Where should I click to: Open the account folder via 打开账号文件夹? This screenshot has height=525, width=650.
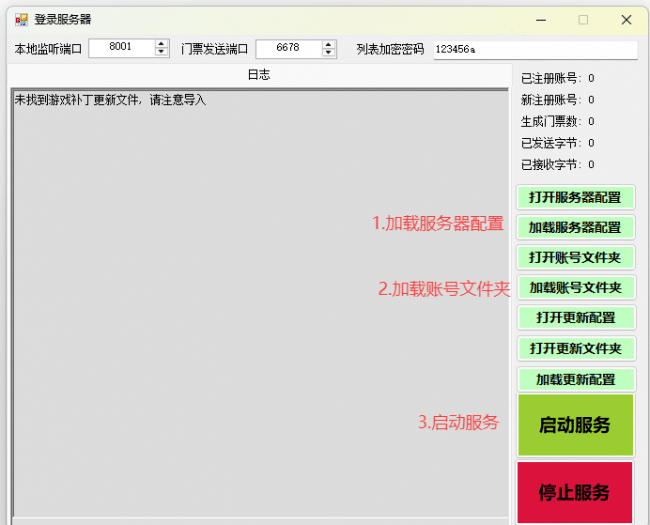575,258
